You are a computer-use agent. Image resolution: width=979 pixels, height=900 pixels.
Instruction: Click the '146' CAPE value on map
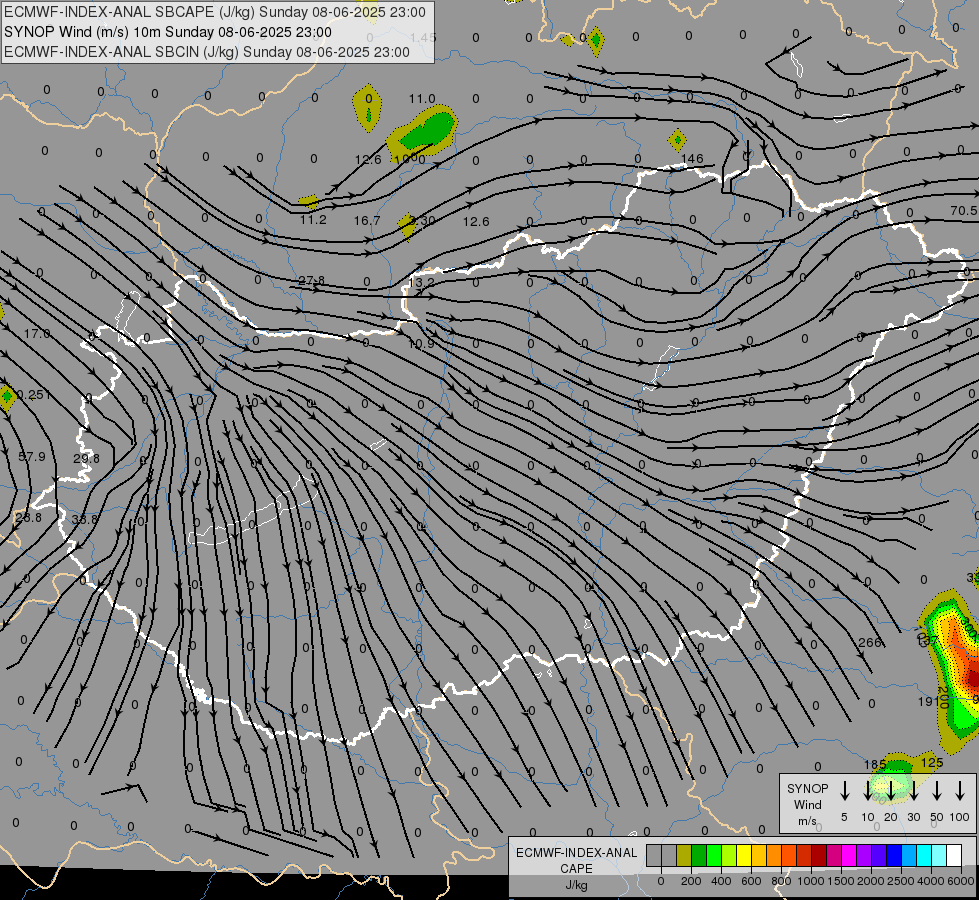pyautogui.click(x=692, y=159)
